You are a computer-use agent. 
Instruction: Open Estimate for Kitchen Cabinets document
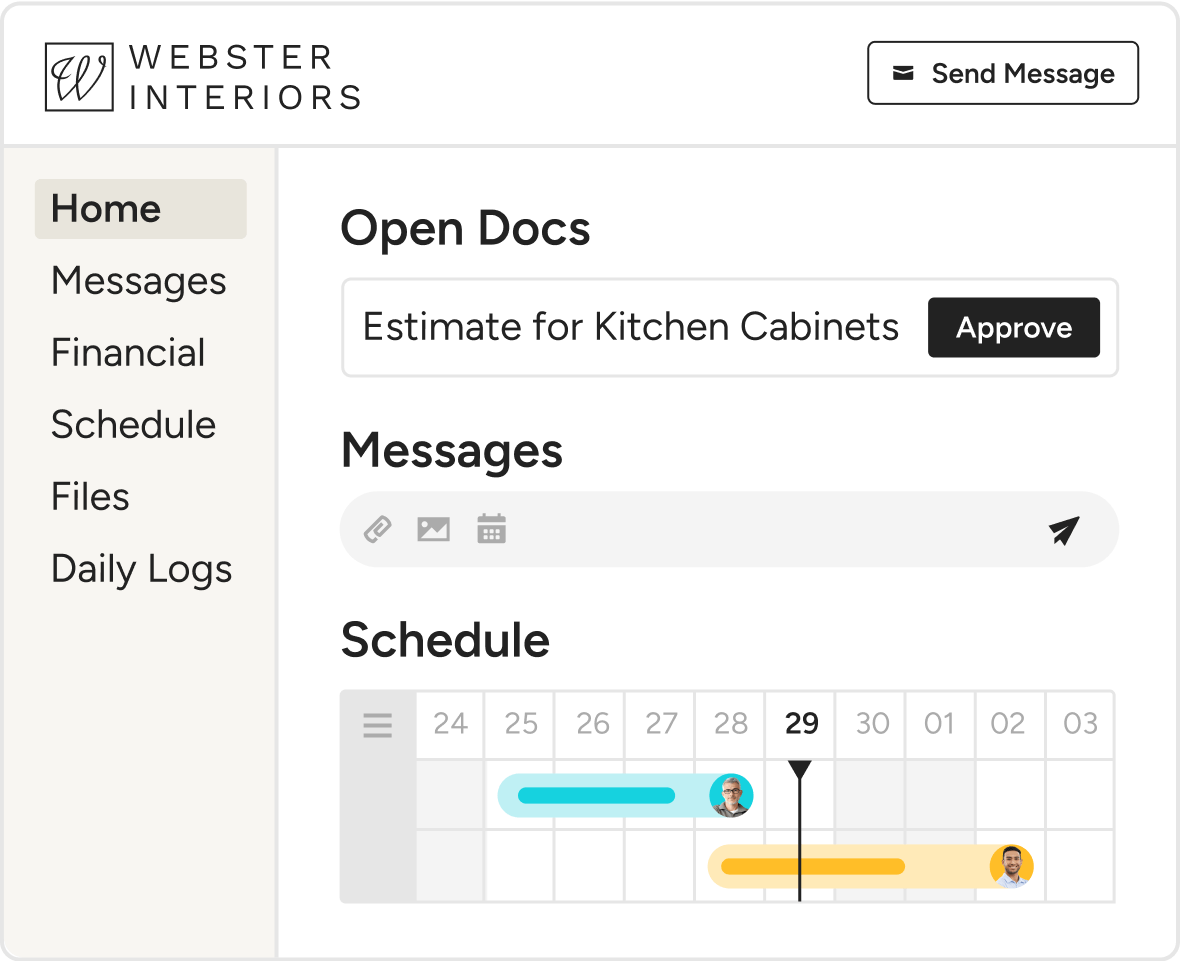631,327
